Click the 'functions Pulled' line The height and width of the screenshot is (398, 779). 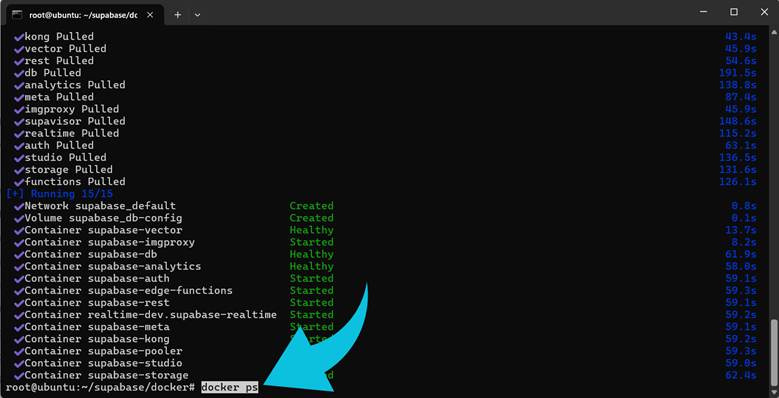(x=75, y=182)
